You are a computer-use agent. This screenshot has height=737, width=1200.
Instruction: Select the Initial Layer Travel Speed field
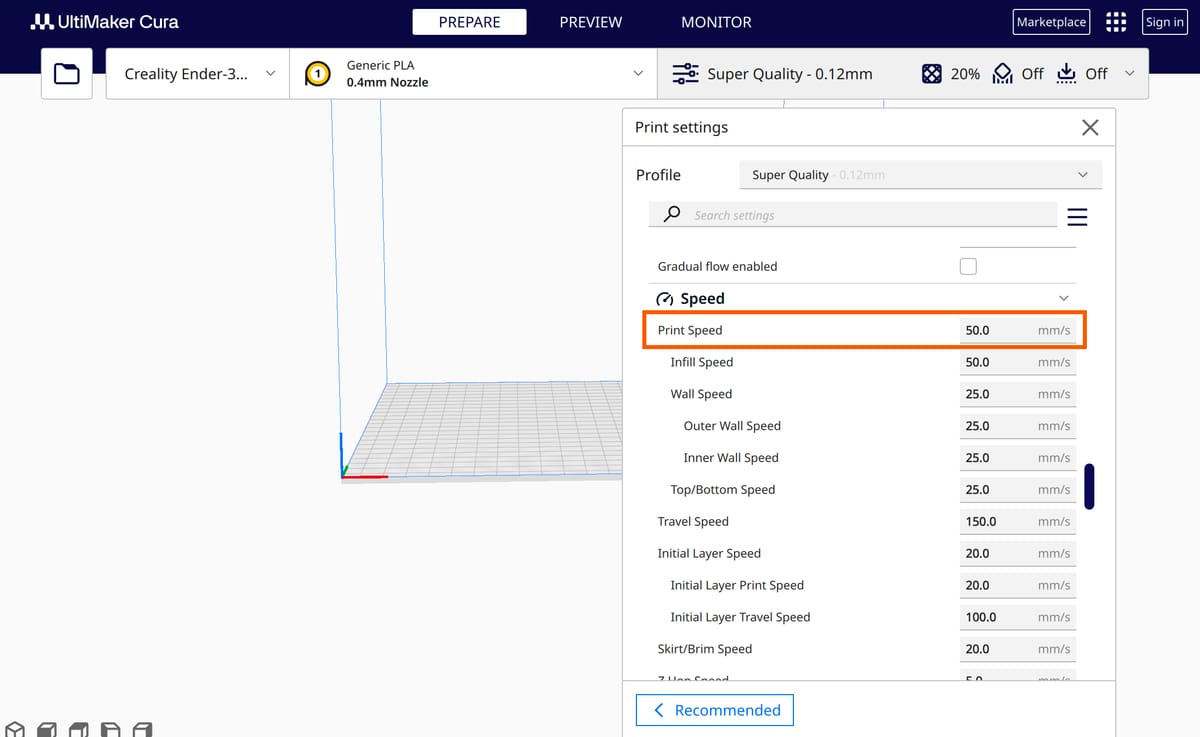click(x=1017, y=618)
